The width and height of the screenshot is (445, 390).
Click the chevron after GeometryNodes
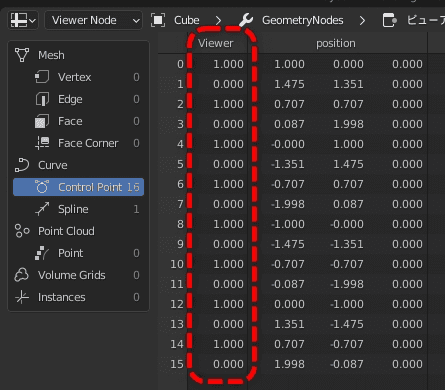(362, 21)
